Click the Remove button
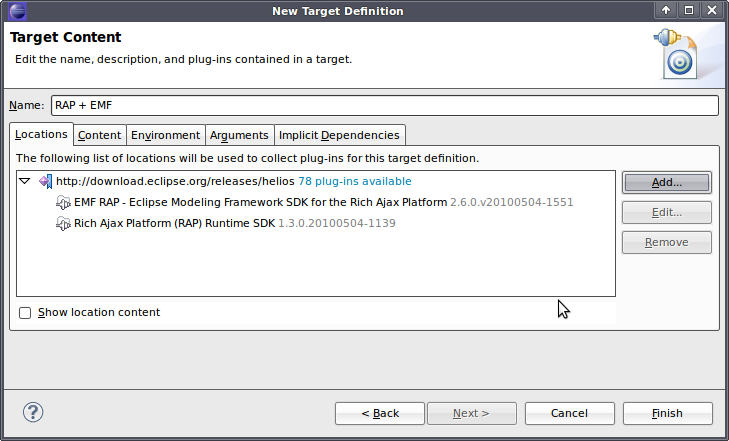The height and width of the screenshot is (441, 729). (x=667, y=242)
